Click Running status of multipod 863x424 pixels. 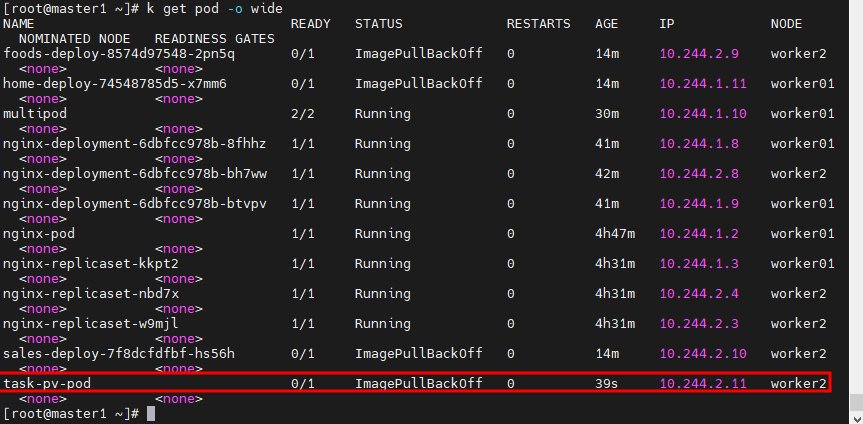(383, 114)
